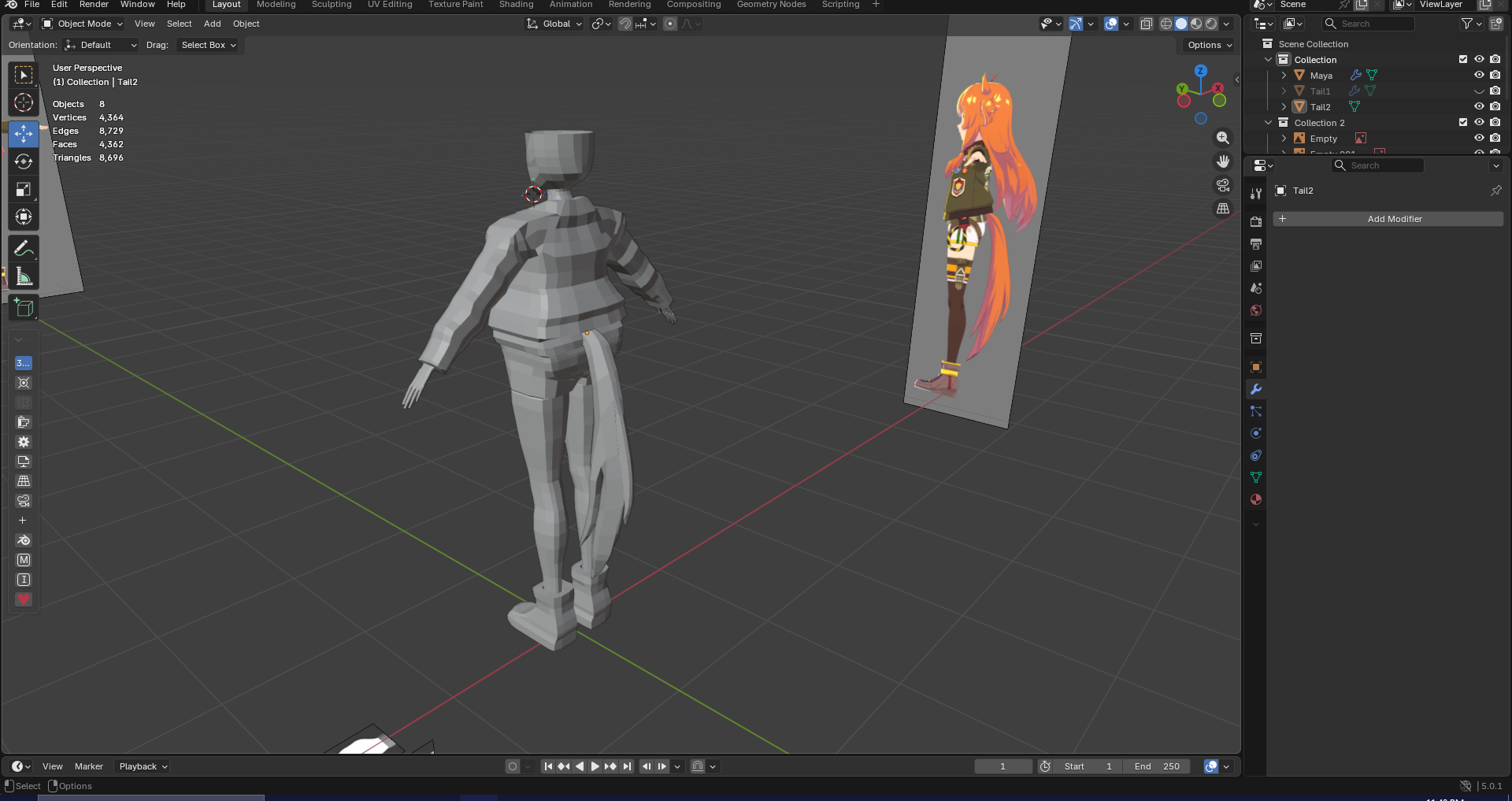Image resolution: width=1512 pixels, height=801 pixels.
Task: Toggle visibility eye for Tail2
Action: (1479, 106)
